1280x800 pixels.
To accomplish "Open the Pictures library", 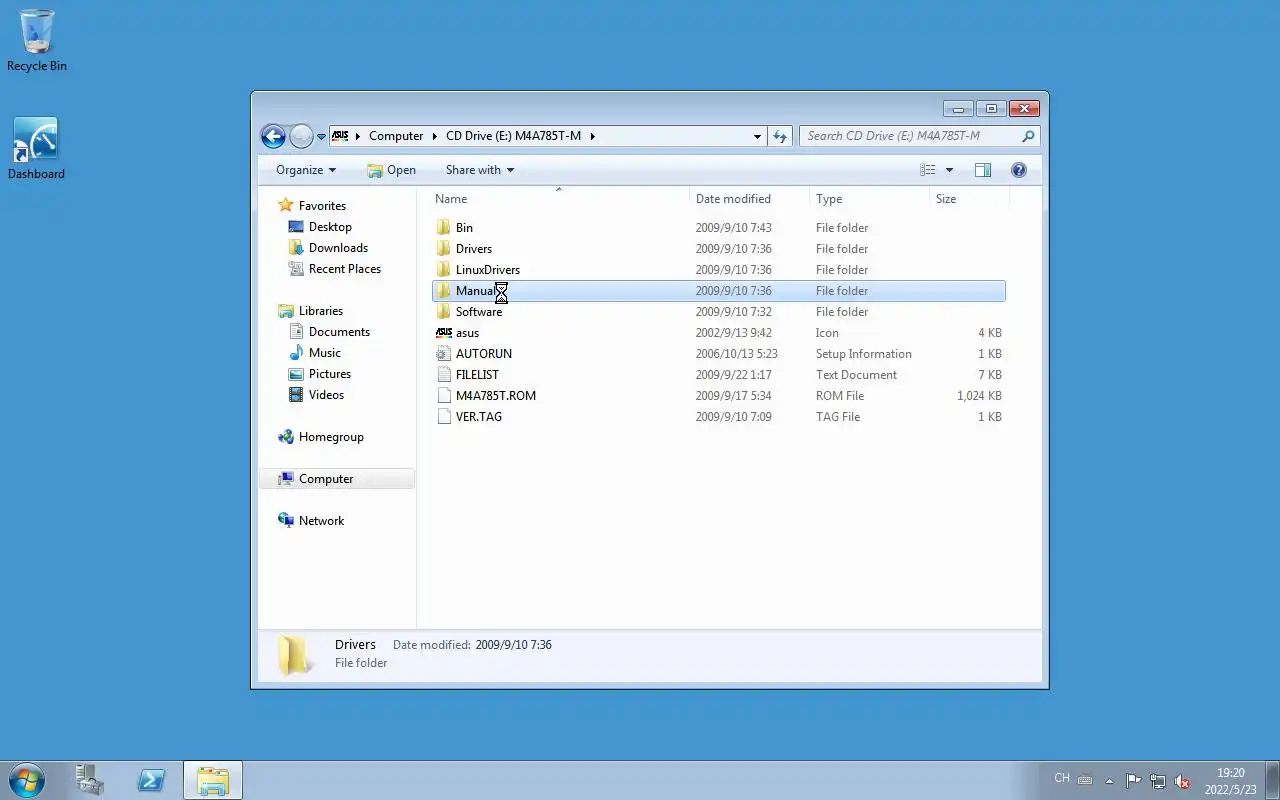I will point(329,374).
